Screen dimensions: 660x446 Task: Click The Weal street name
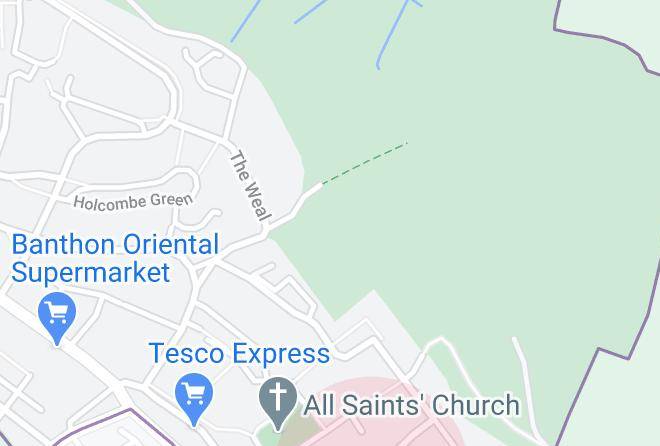250,186
